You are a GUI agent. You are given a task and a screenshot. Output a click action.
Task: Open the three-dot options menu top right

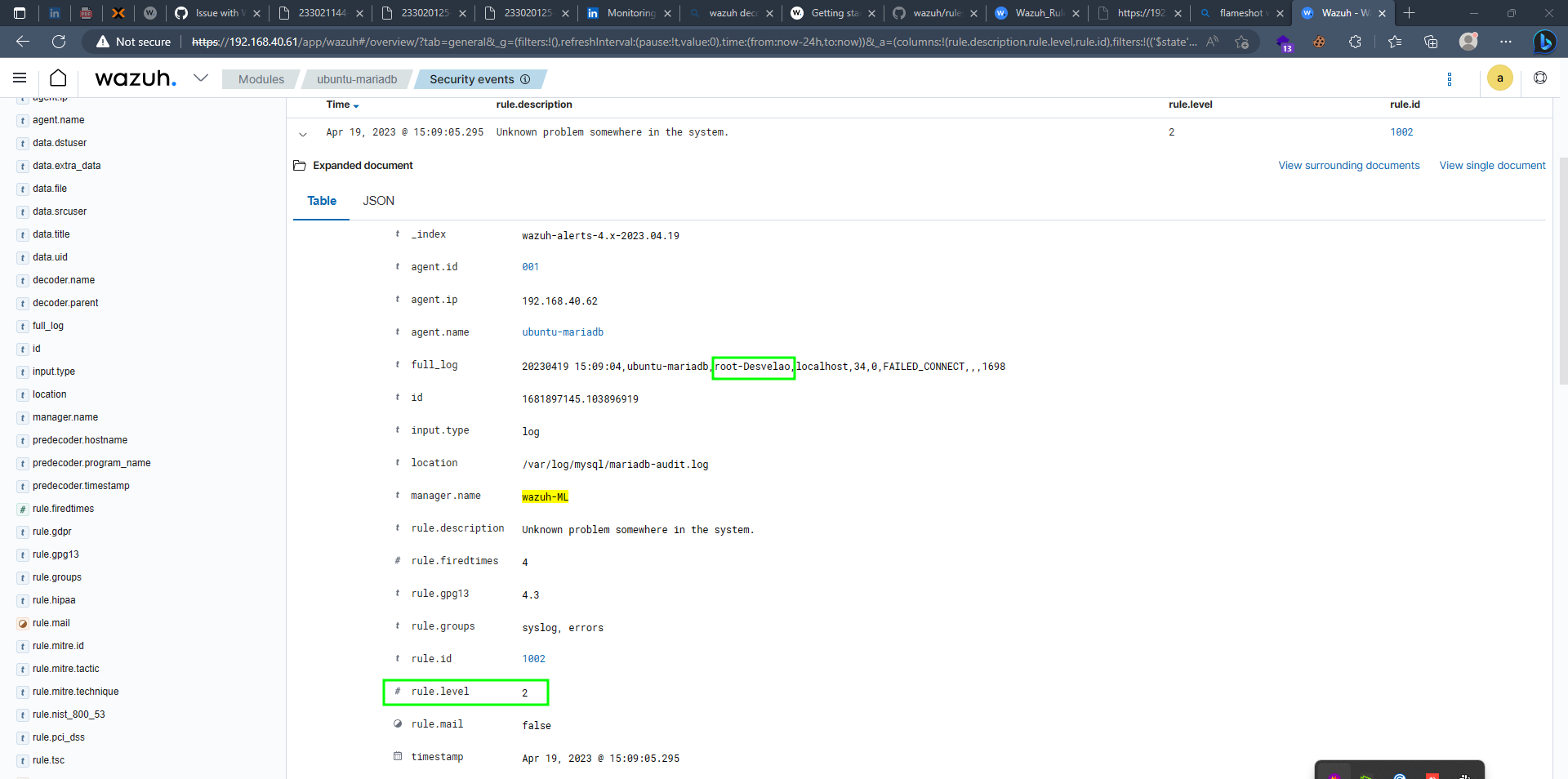coord(1450,79)
